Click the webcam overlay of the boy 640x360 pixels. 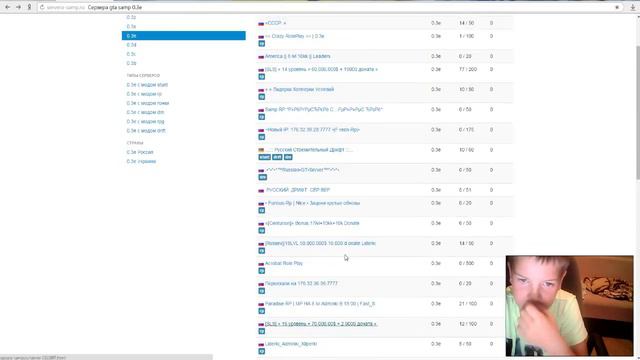pos(569,306)
